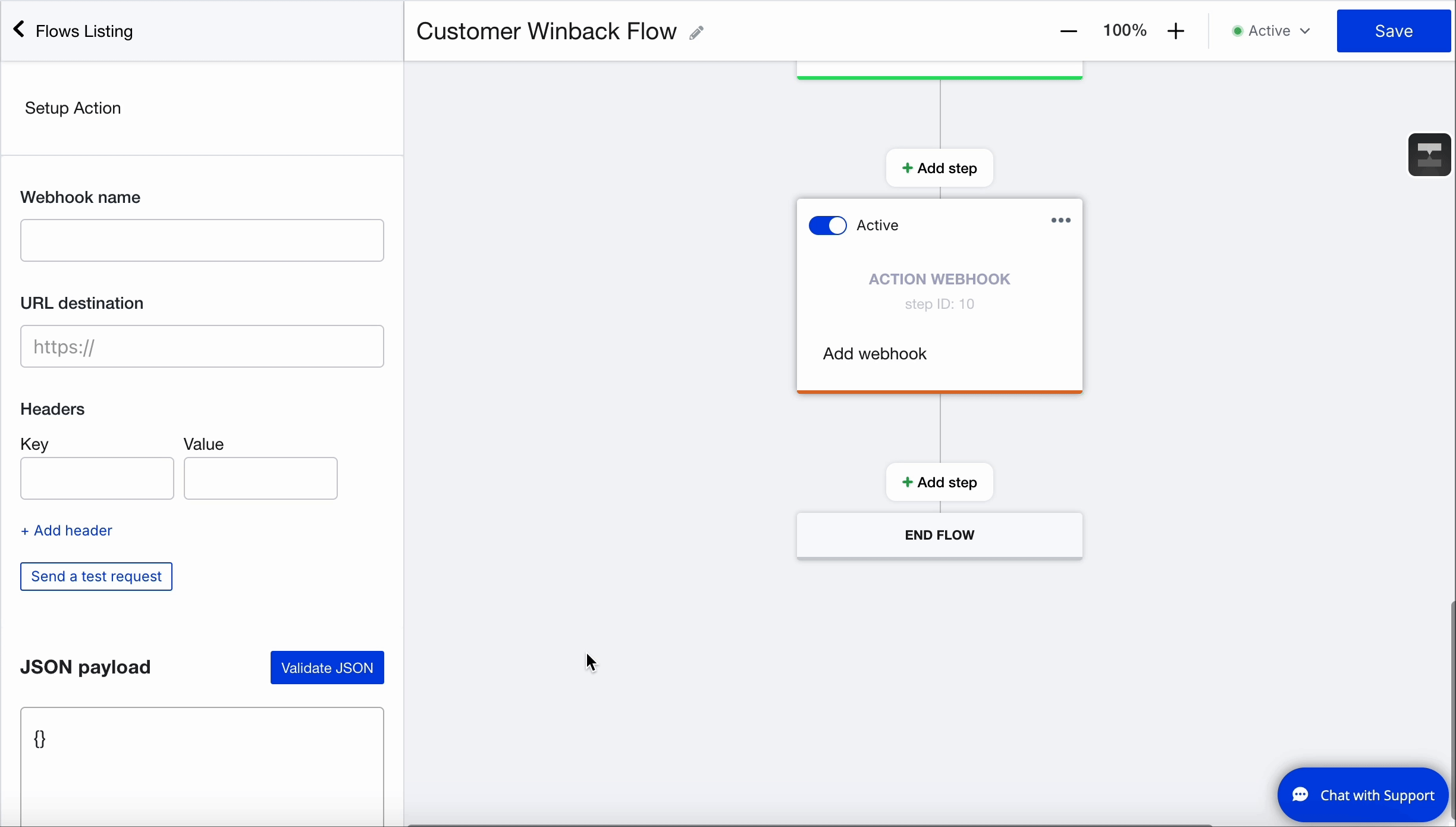Focus the Webhook name input field
Image resolution: width=1456 pixels, height=827 pixels.
click(202, 240)
